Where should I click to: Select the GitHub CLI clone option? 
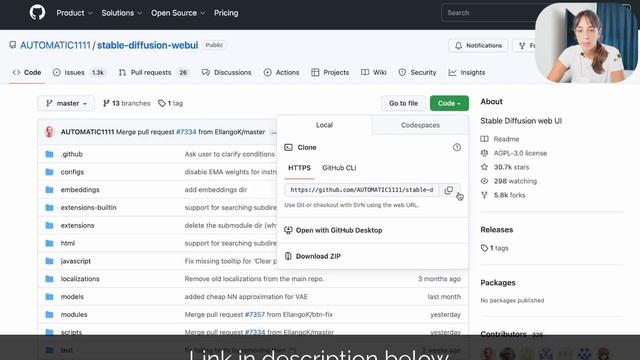[x=339, y=168]
